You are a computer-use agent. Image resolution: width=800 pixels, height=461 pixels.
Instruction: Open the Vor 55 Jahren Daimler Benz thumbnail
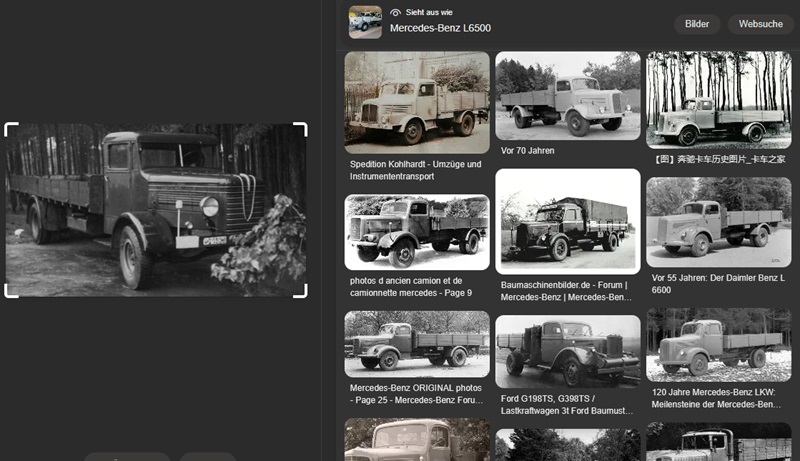click(719, 222)
